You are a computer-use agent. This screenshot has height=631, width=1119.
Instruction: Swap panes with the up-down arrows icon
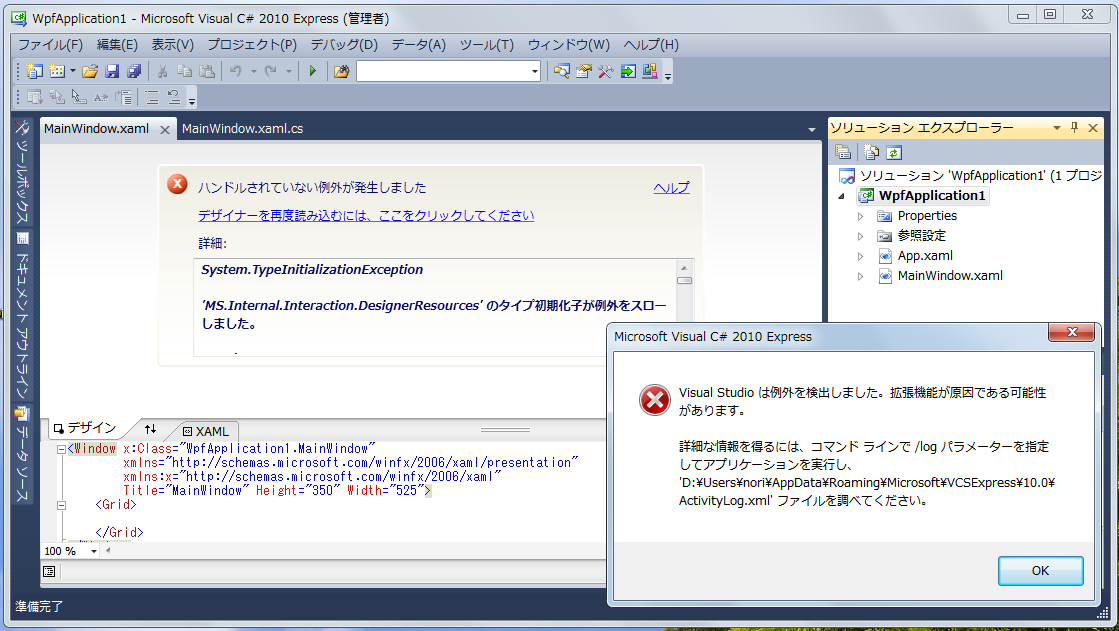click(150, 429)
